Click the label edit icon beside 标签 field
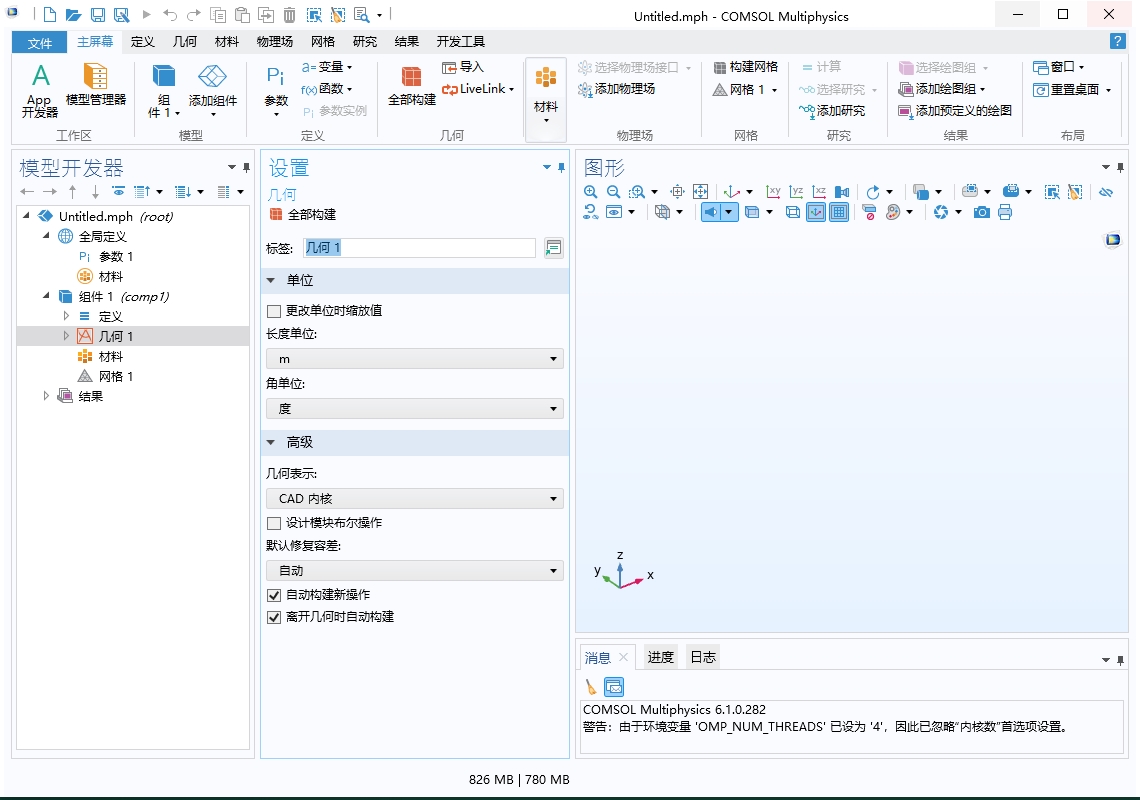1140x800 pixels. tap(553, 248)
